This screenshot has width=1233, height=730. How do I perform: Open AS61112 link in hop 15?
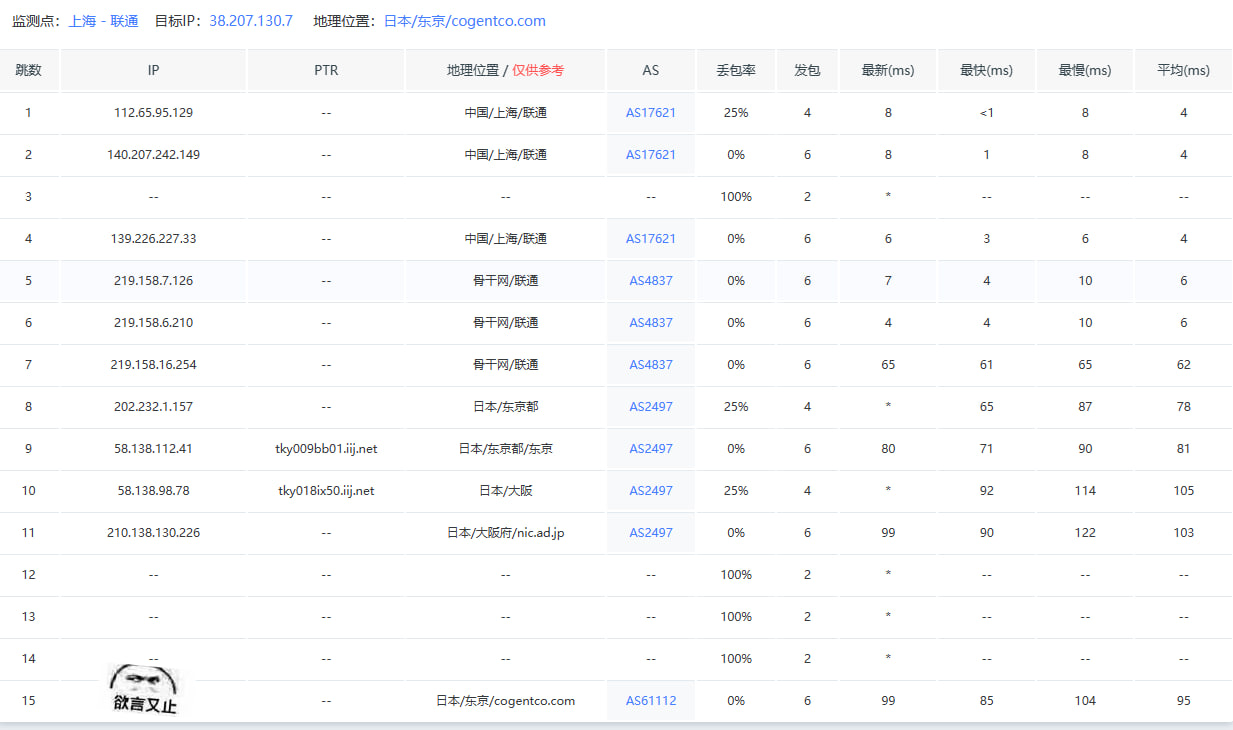tap(651, 701)
